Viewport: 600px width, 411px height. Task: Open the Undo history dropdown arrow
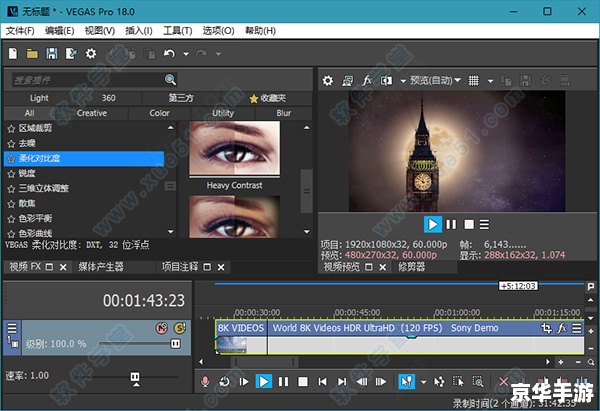tap(186, 54)
